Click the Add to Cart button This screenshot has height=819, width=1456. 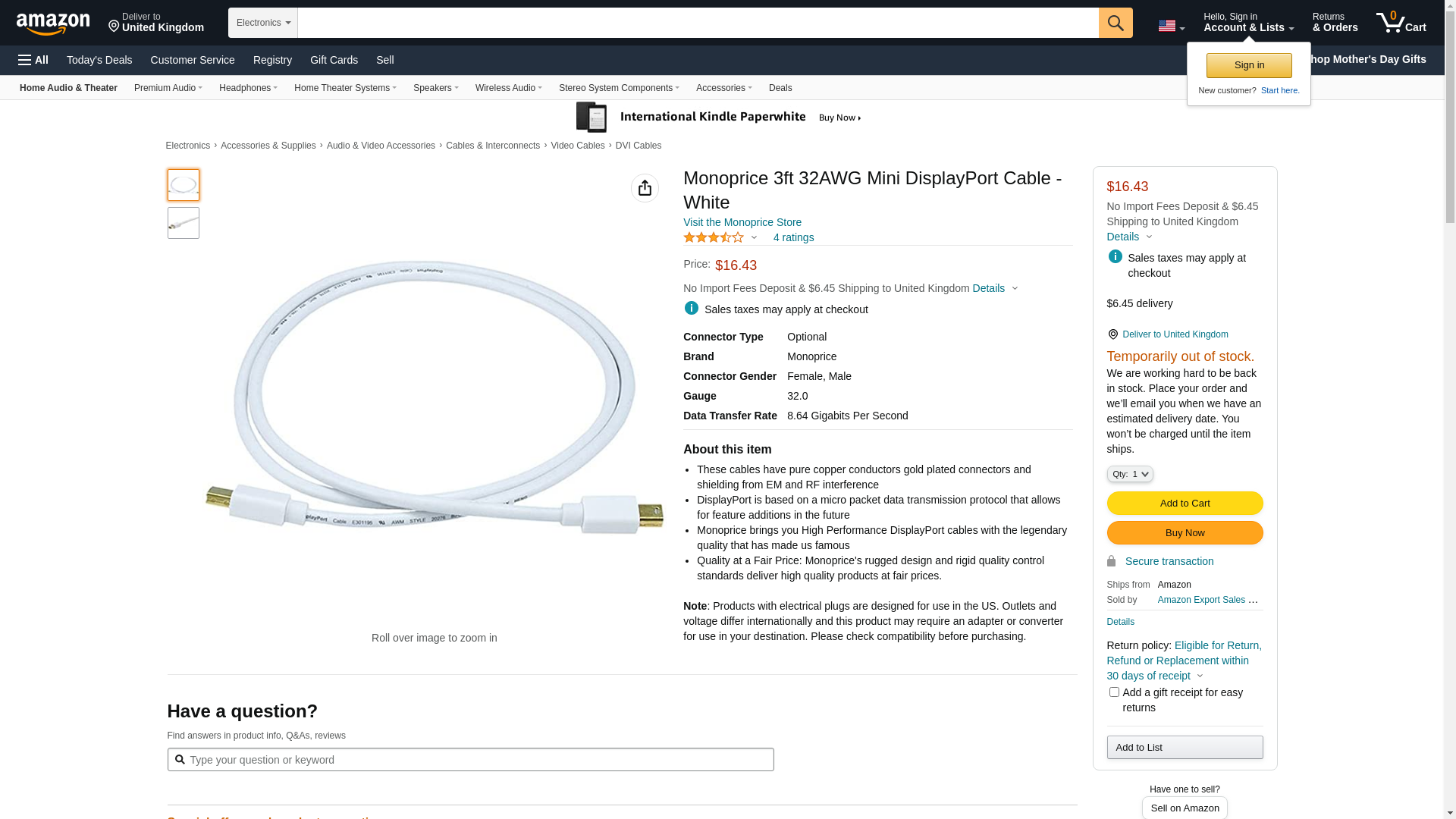click(1185, 503)
